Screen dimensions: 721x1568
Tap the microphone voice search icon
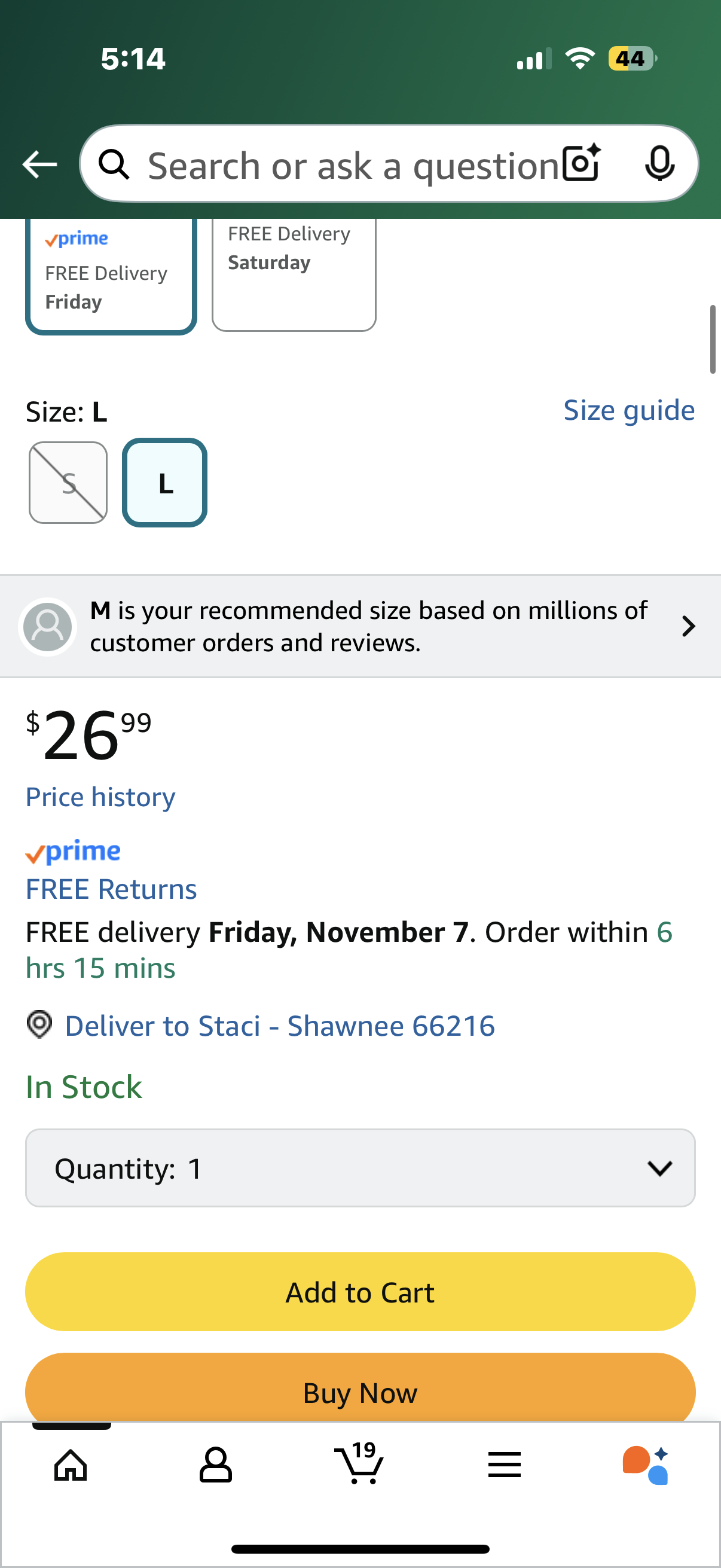click(659, 164)
